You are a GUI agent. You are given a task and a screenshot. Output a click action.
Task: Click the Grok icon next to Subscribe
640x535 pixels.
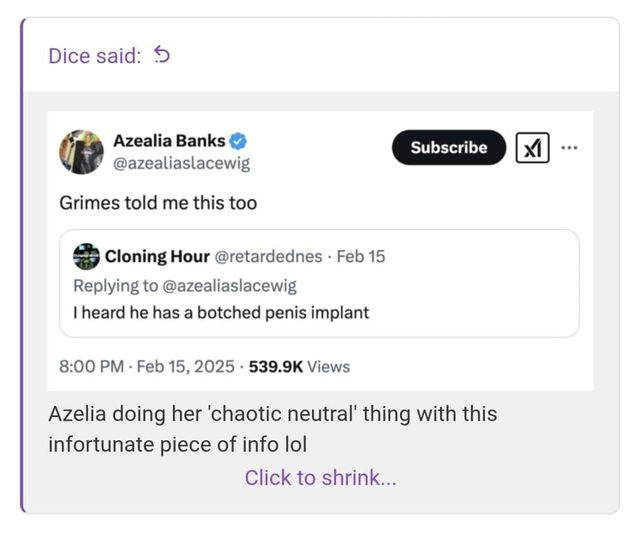531,148
